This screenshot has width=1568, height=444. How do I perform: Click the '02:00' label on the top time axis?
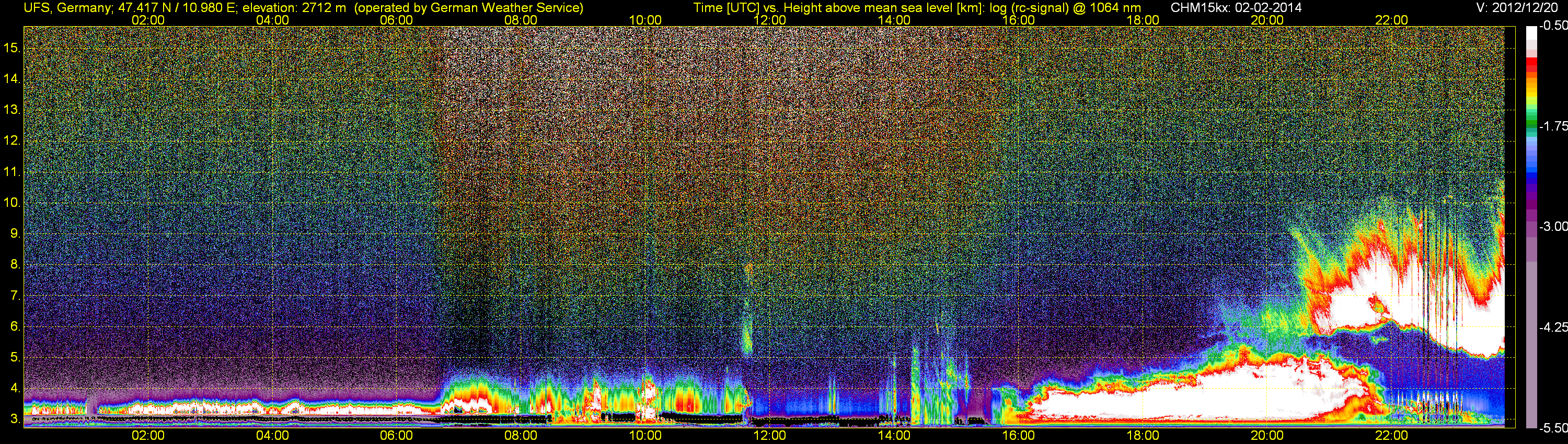(x=148, y=20)
